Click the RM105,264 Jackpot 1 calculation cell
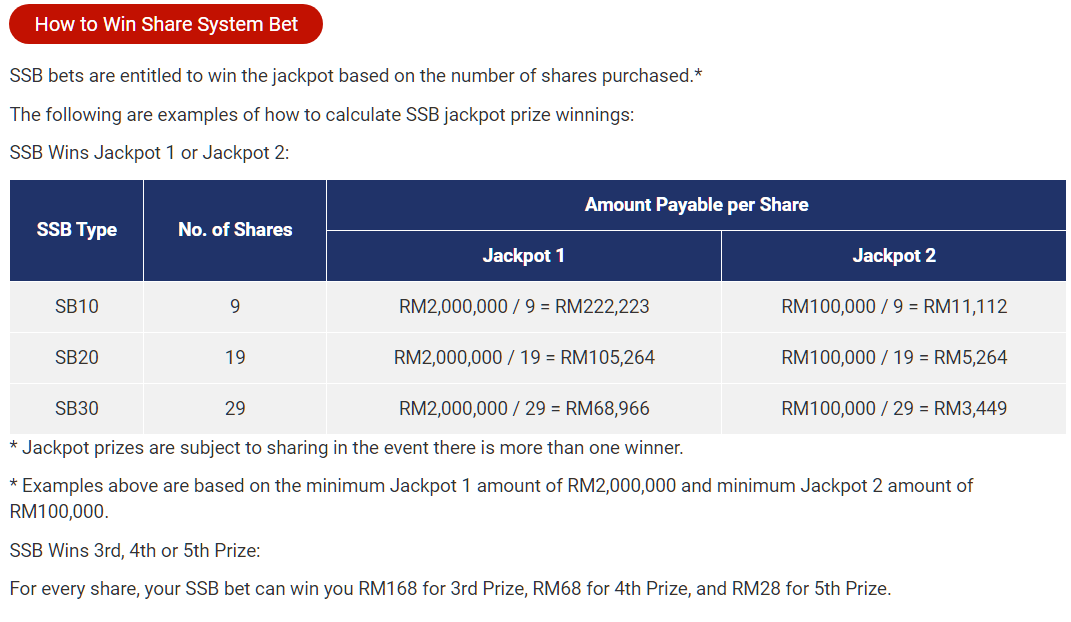 pos(524,358)
